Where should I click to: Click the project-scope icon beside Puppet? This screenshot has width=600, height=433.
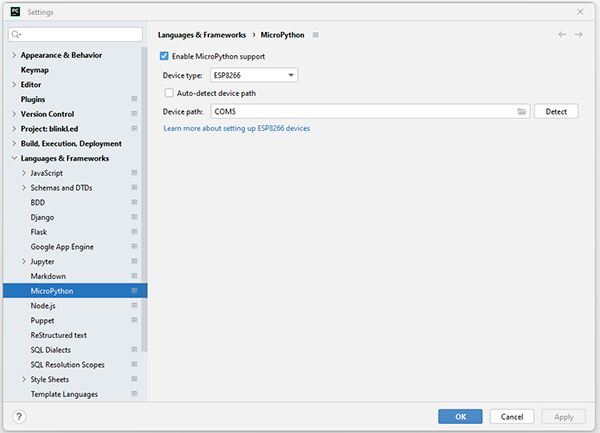coord(134,320)
